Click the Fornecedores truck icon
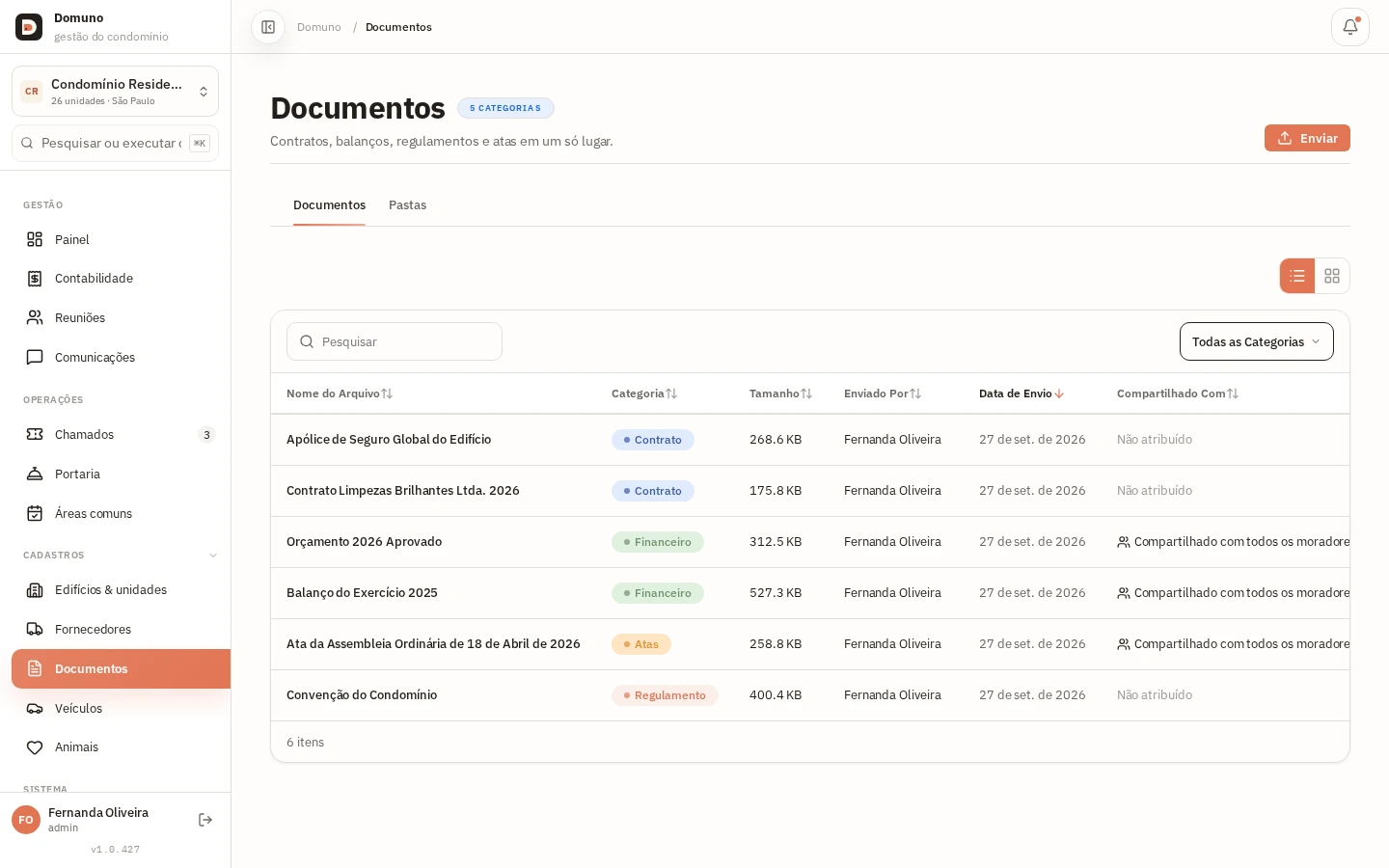The width and height of the screenshot is (1389, 868). (35, 629)
